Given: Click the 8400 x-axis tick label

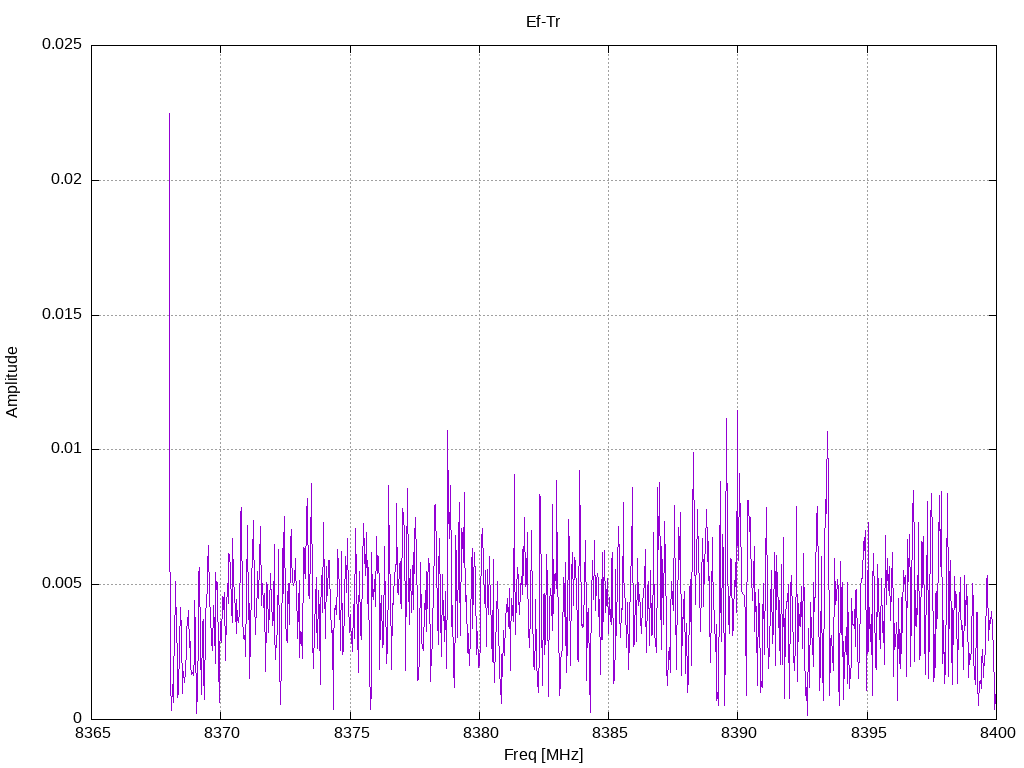Looking at the screenshot, I should 997,733.
